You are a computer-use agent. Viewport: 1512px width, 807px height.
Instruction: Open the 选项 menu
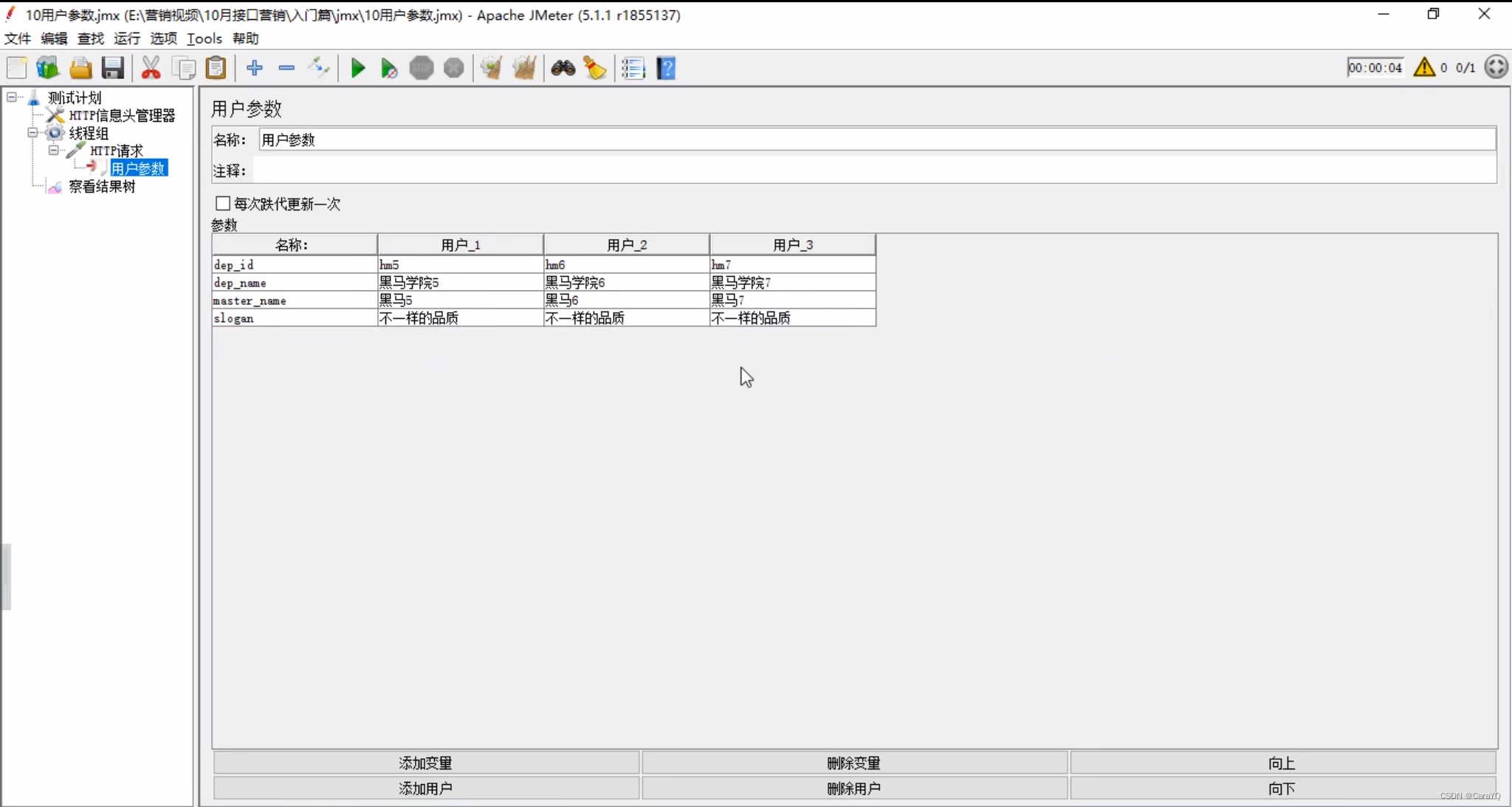click(x=164, y=38)
